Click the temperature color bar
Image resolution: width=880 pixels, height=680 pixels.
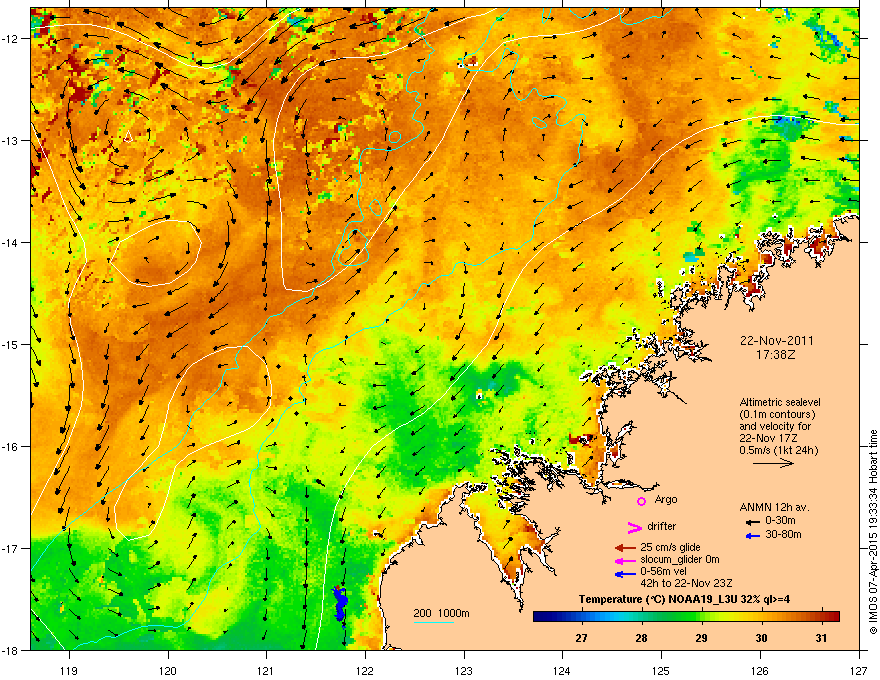(x=686, y=616)
